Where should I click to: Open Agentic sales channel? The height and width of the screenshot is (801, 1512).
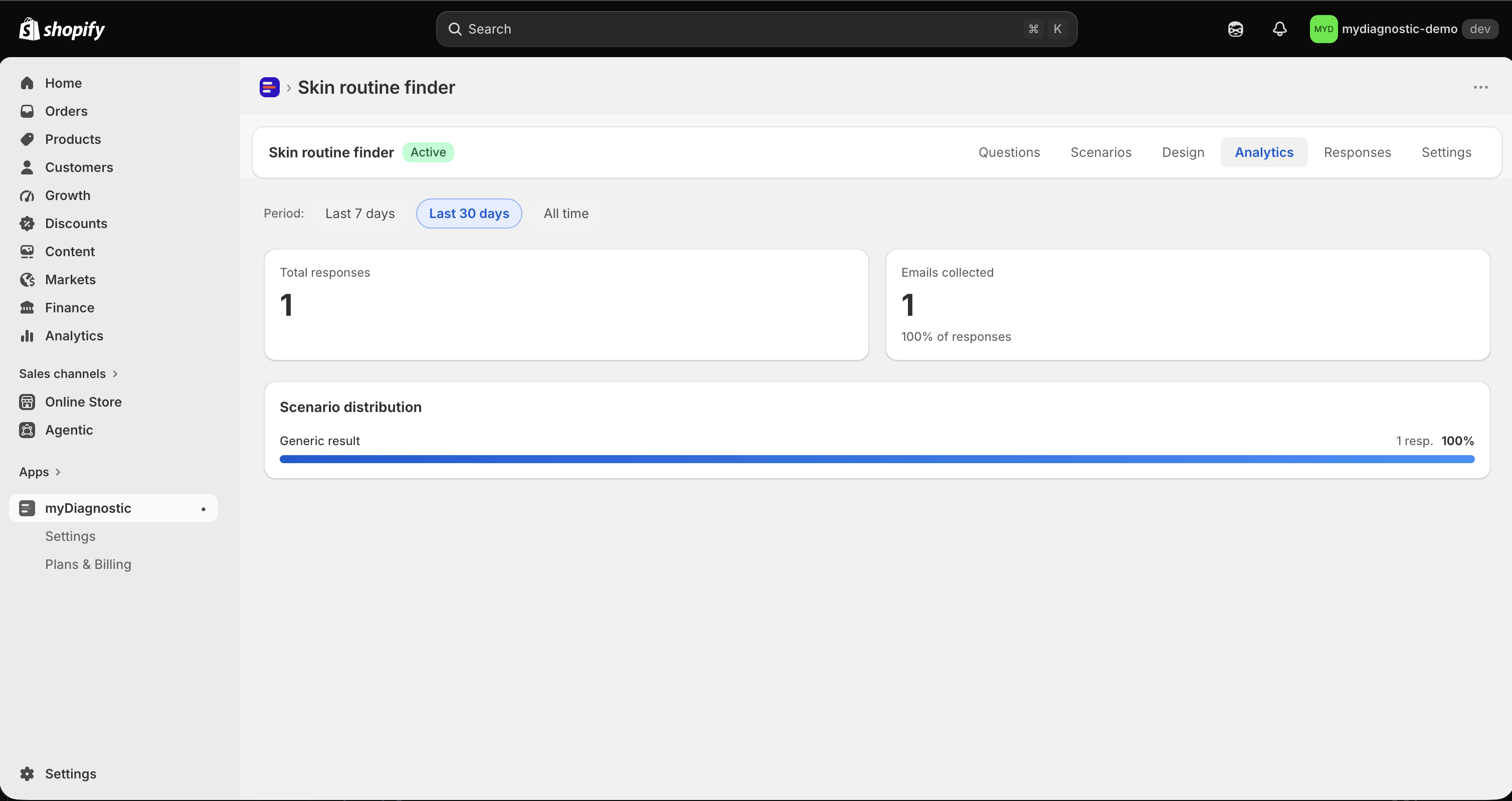pyautogui.click(x=113, y=430)
